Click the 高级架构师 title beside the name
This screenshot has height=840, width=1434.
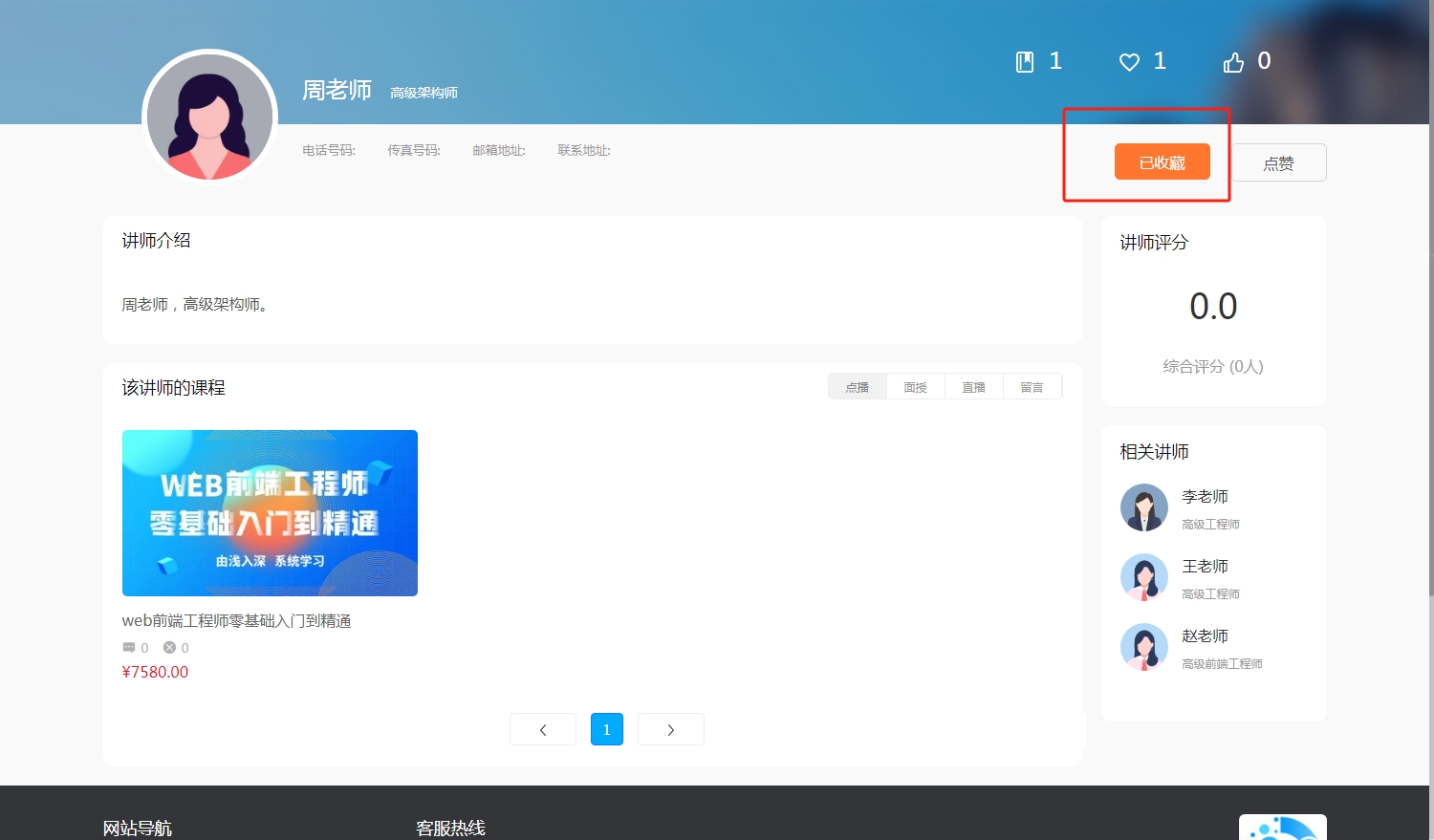pos(424,93)
